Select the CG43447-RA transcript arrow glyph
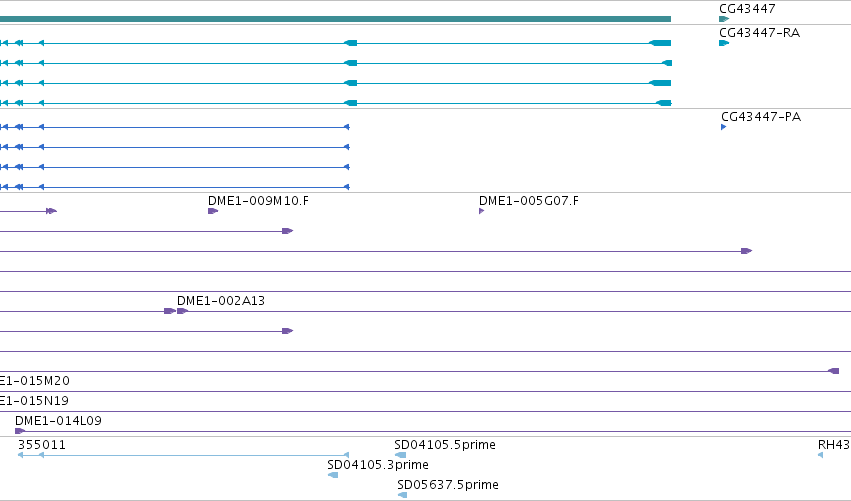Image resolution: width=851 pixels, height=501 pixels. 724,43
